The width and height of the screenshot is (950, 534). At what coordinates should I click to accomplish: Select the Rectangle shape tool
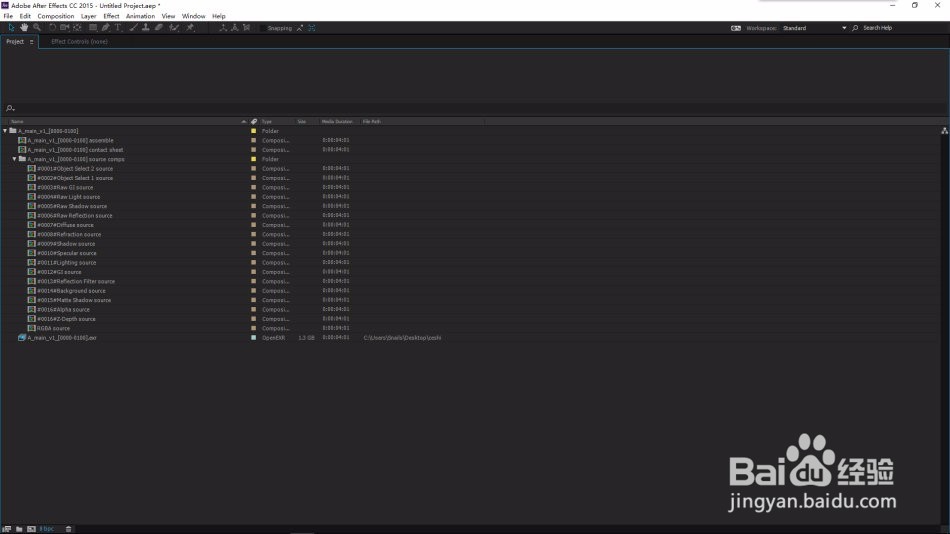click(93, 28)
